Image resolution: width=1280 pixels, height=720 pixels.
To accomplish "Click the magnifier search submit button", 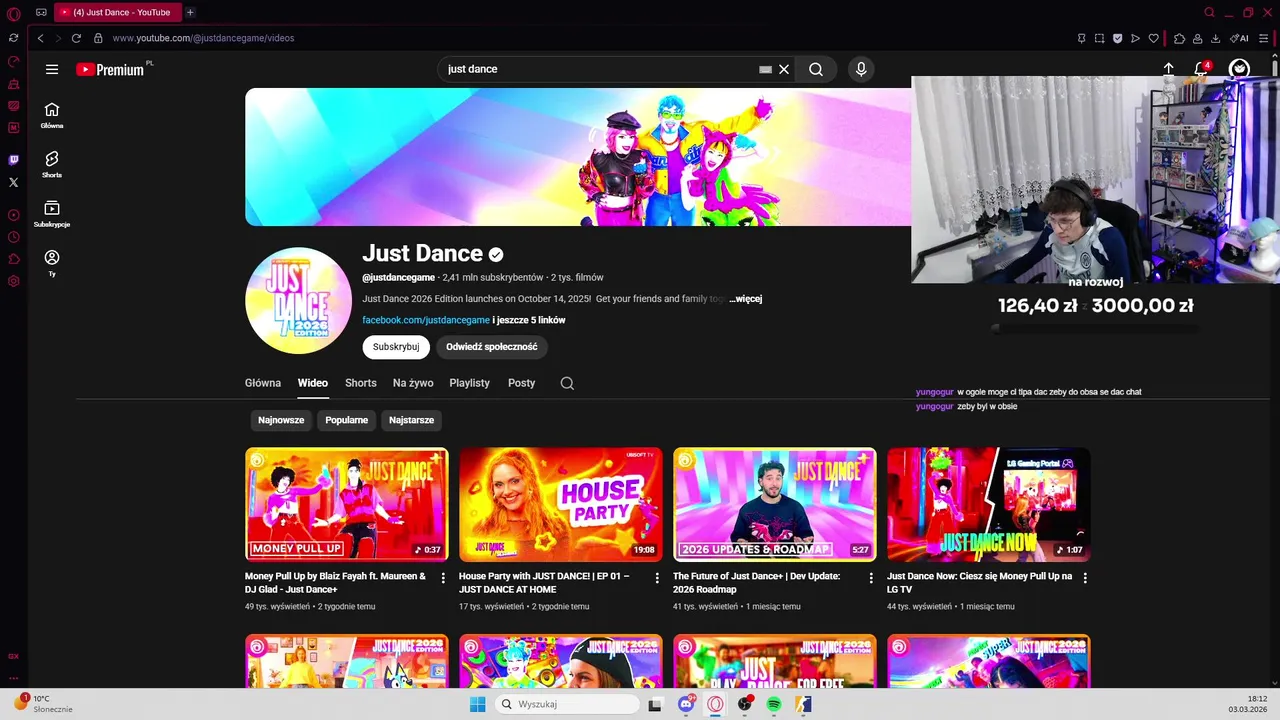I will tap(816, 69).
